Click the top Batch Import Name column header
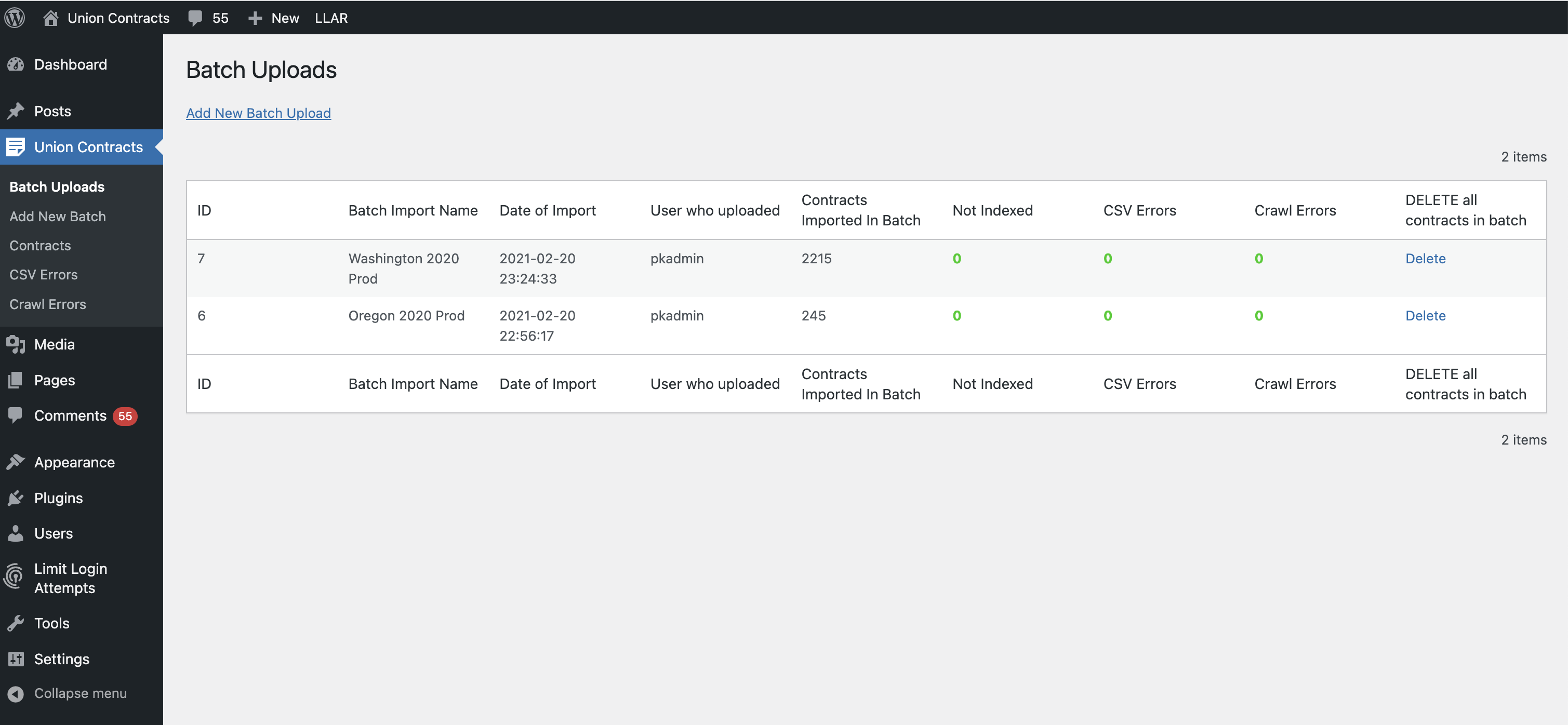 point(413,210)
